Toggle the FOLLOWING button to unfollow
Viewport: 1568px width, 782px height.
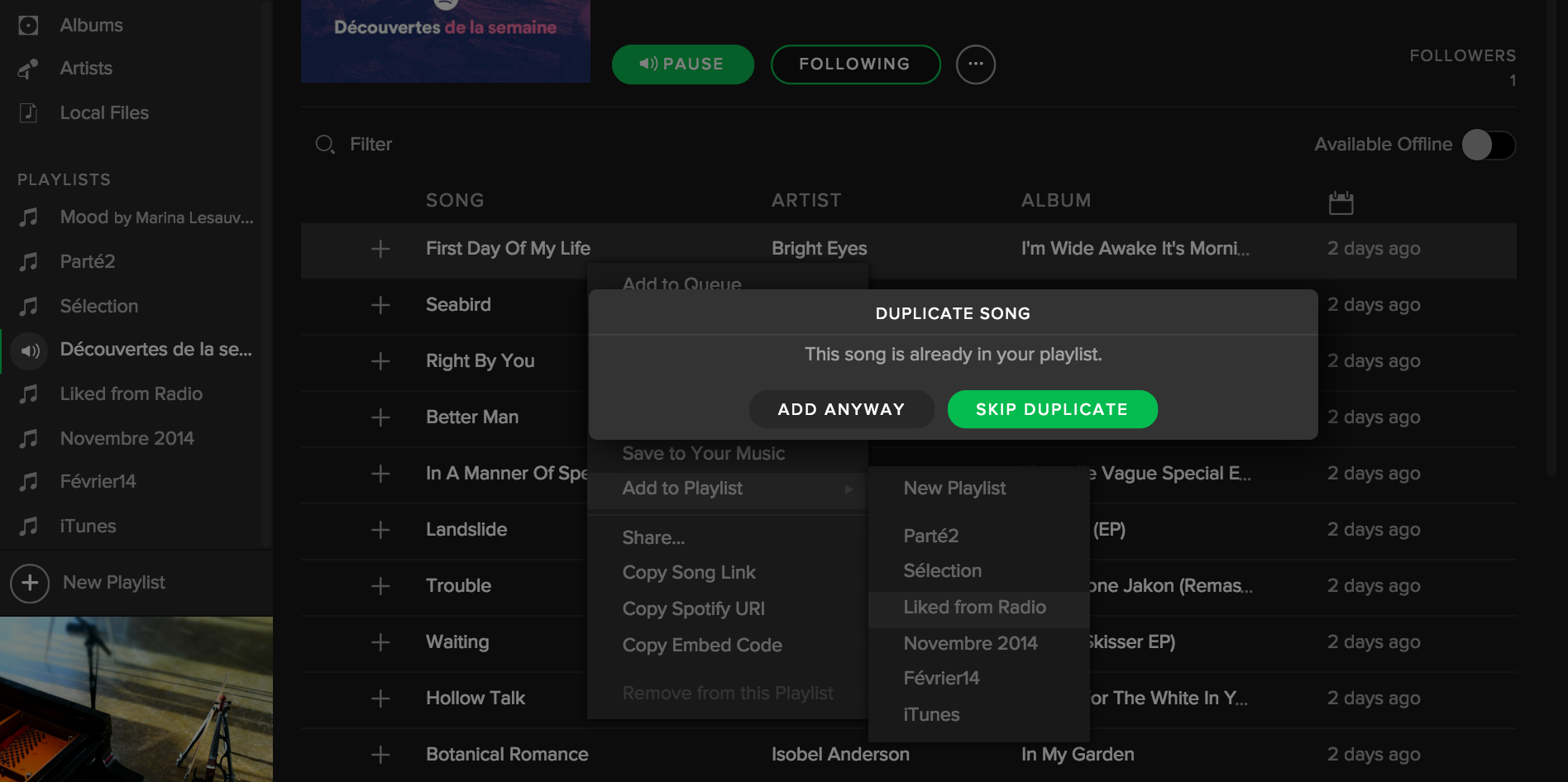(x=855, y=64)
